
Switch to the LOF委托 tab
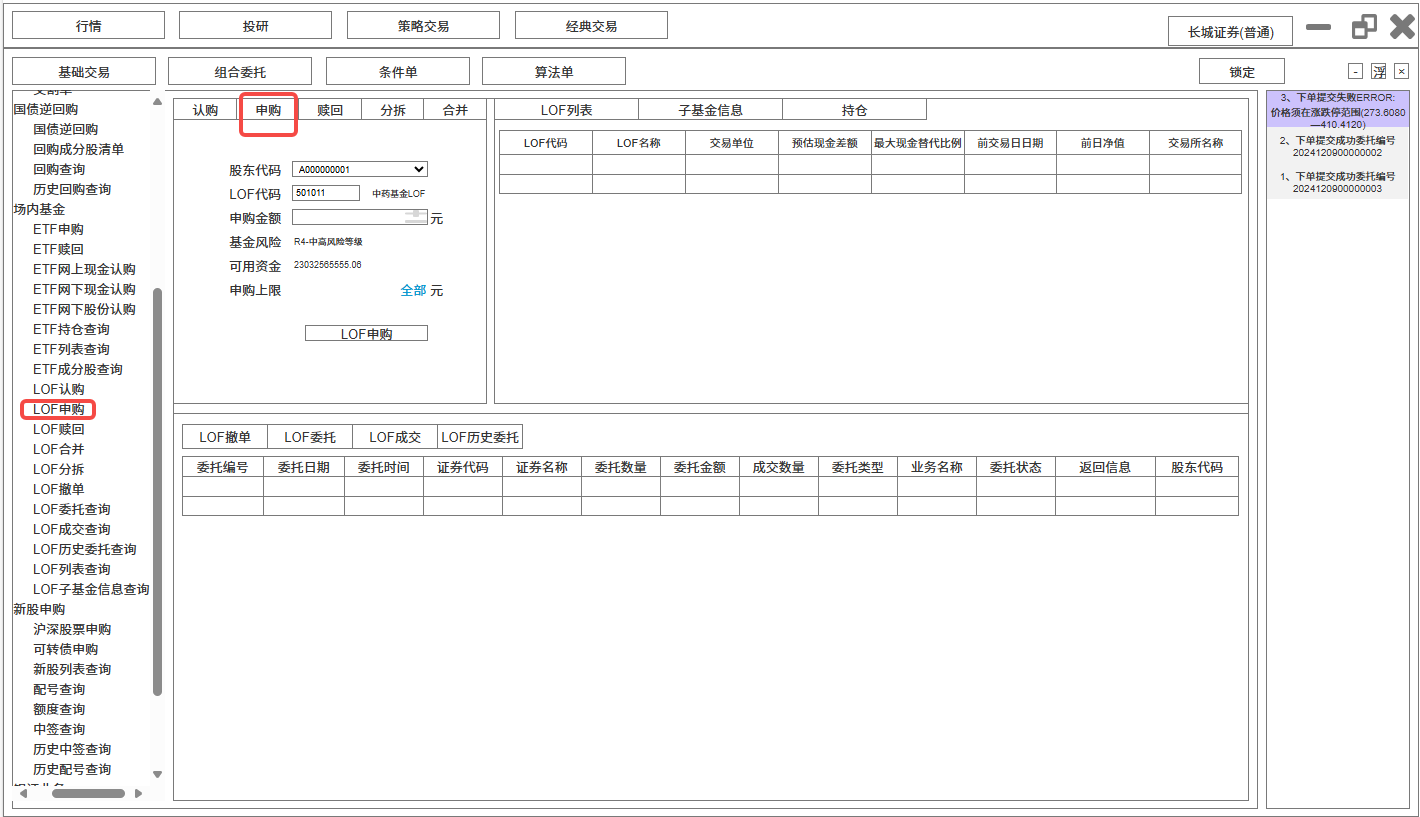[x=310, y=437]
